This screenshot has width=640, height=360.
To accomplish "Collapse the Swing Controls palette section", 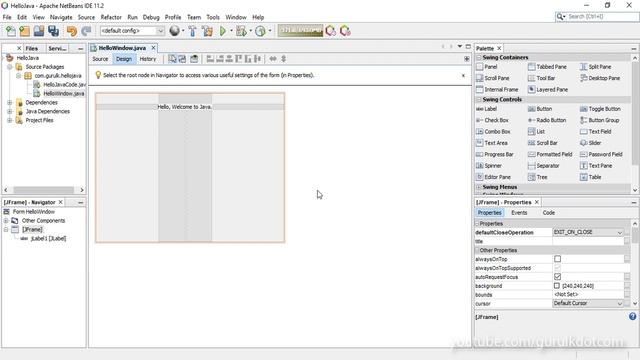I will tap(479, 100).
